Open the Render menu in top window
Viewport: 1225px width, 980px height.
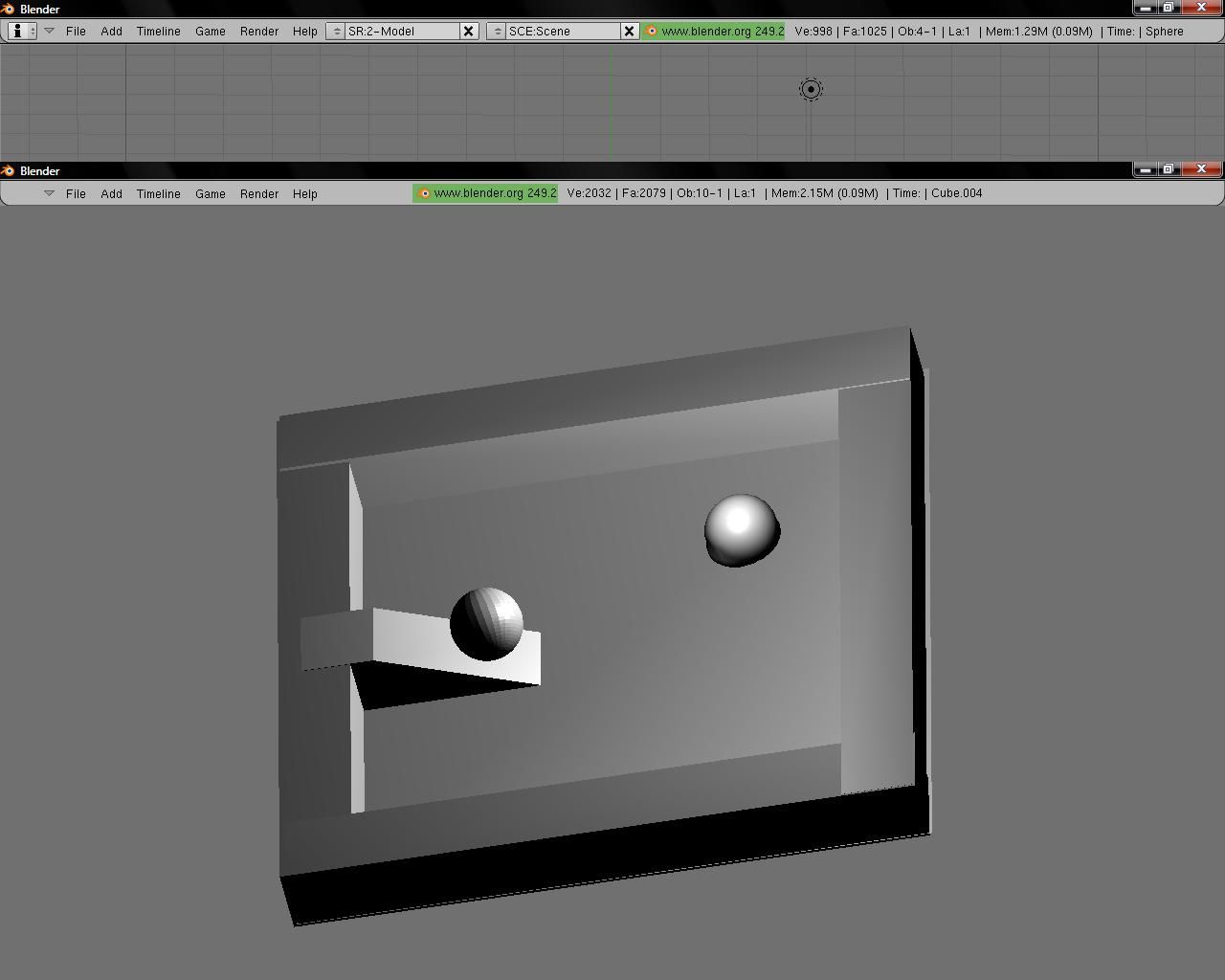point(258,31)
